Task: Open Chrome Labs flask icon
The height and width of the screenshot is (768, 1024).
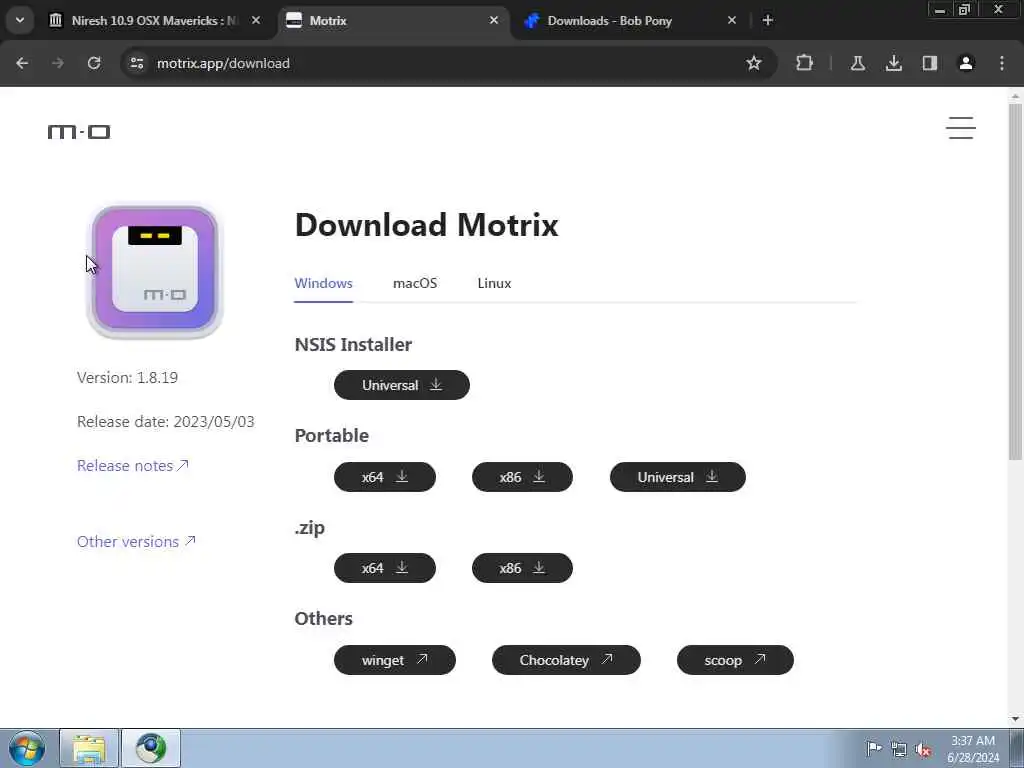Action: point(857,63)
